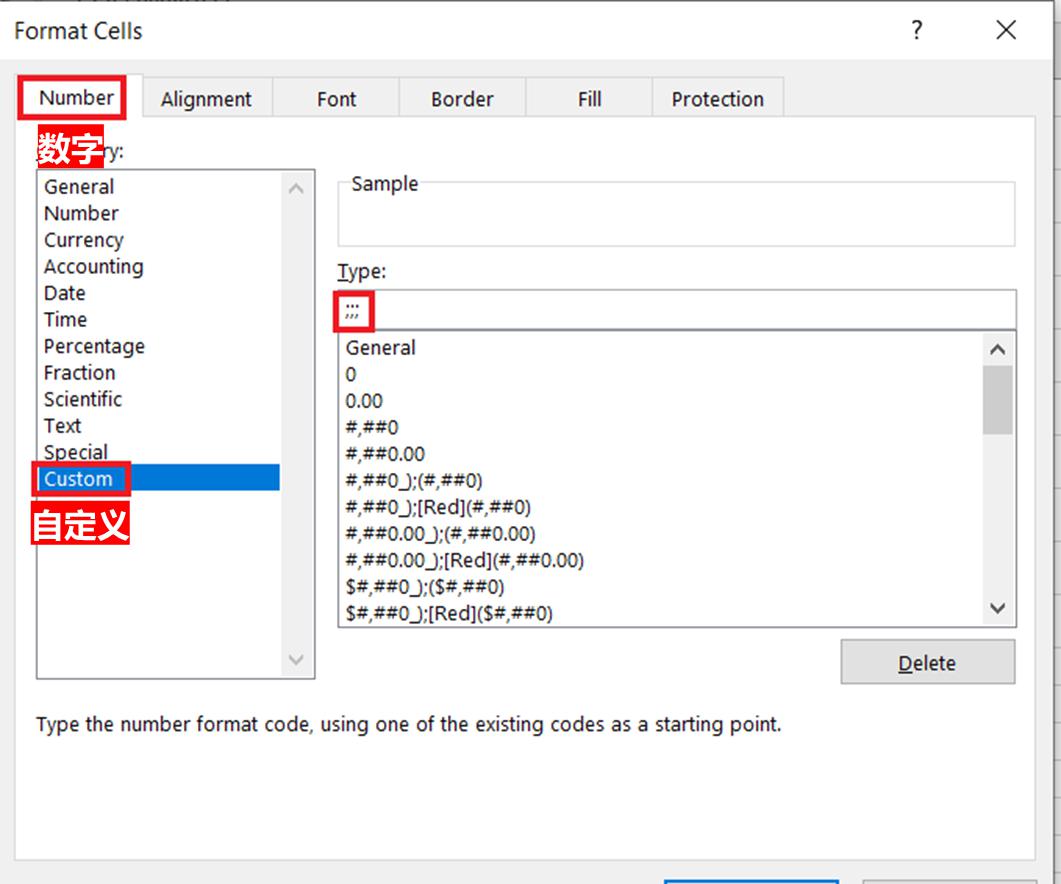Select format code #,##0

point(660,427)
